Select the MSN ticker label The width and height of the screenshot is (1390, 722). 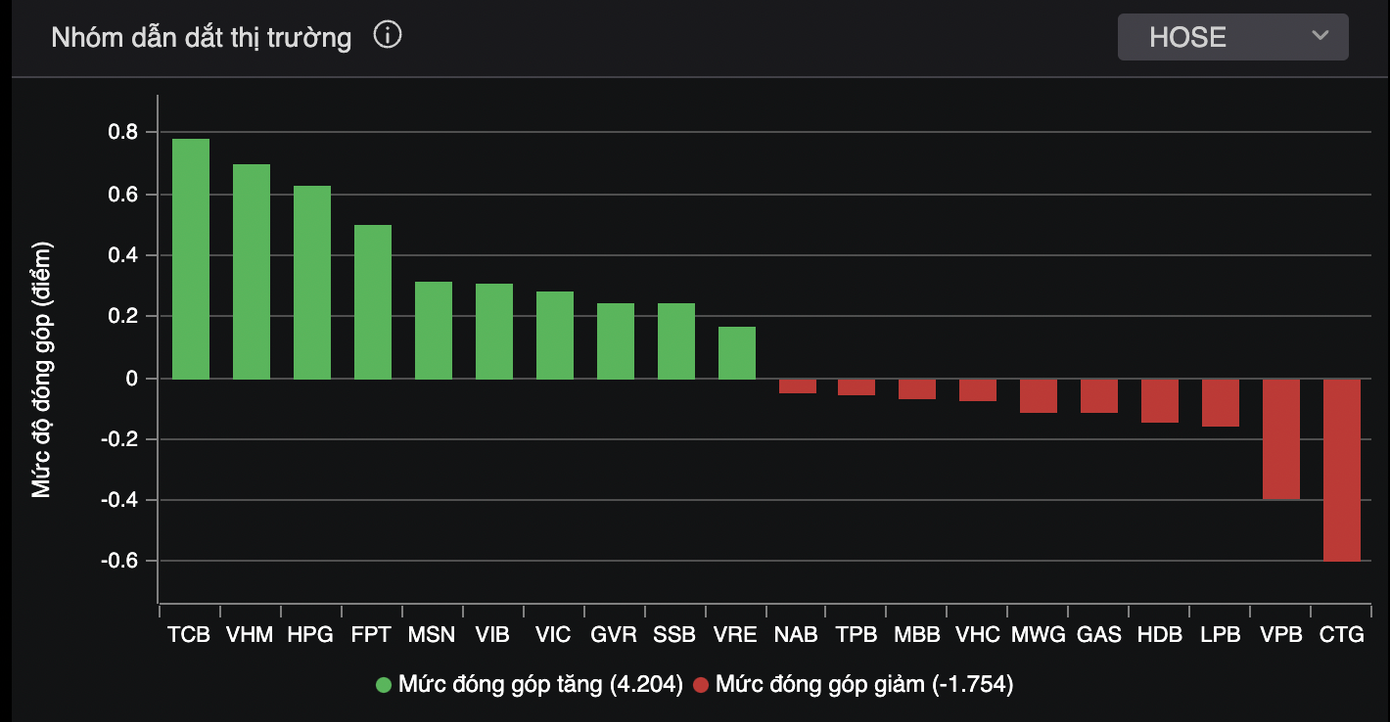click(x=432, y=634)
